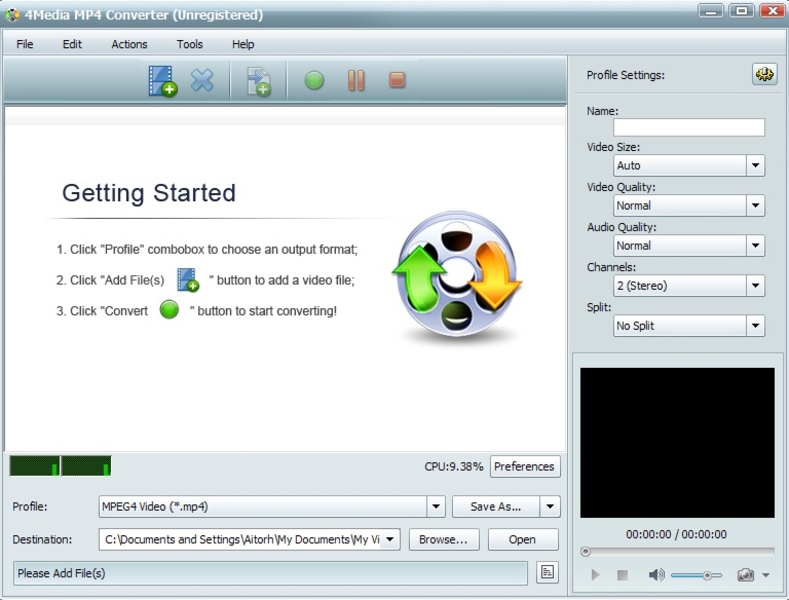Open the Tools menu
This screenshot has height=600, width=789.
point(190,44)
